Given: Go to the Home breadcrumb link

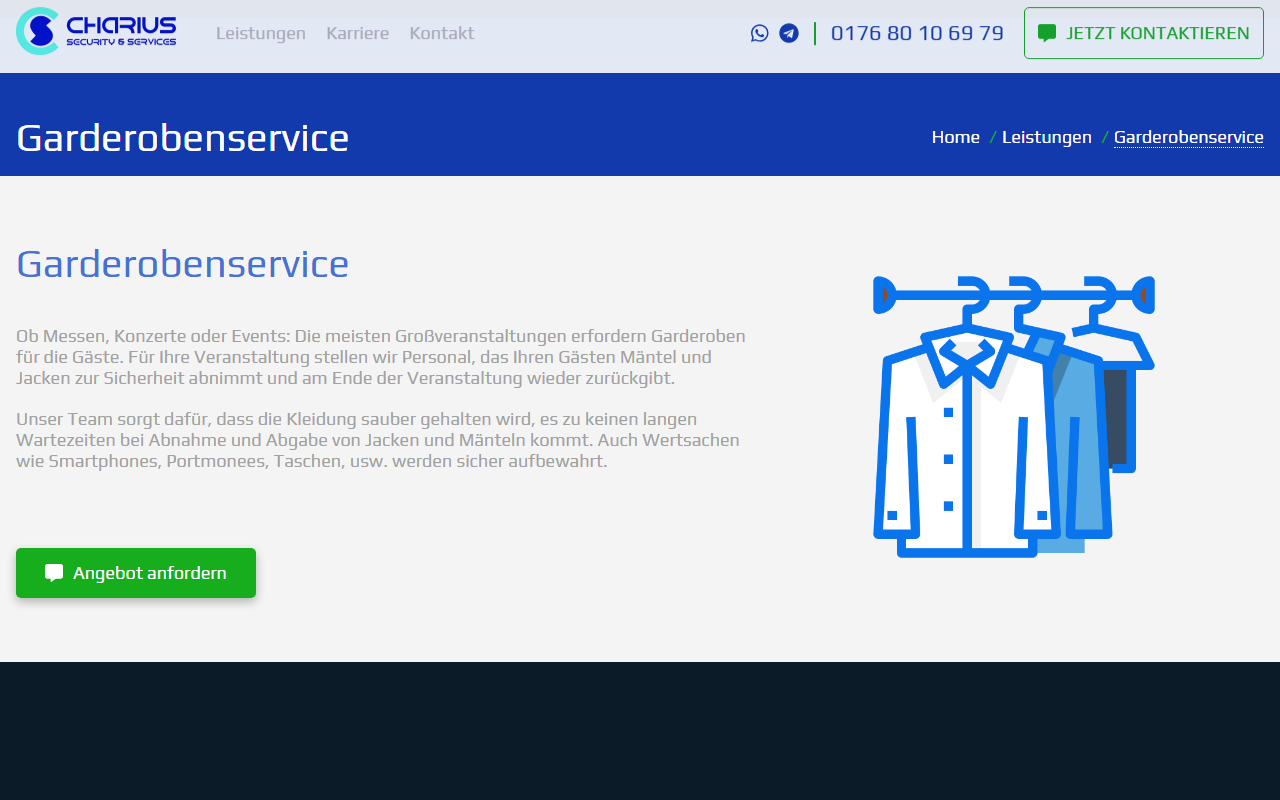Looking at the screenshot, I should (956, 137).
